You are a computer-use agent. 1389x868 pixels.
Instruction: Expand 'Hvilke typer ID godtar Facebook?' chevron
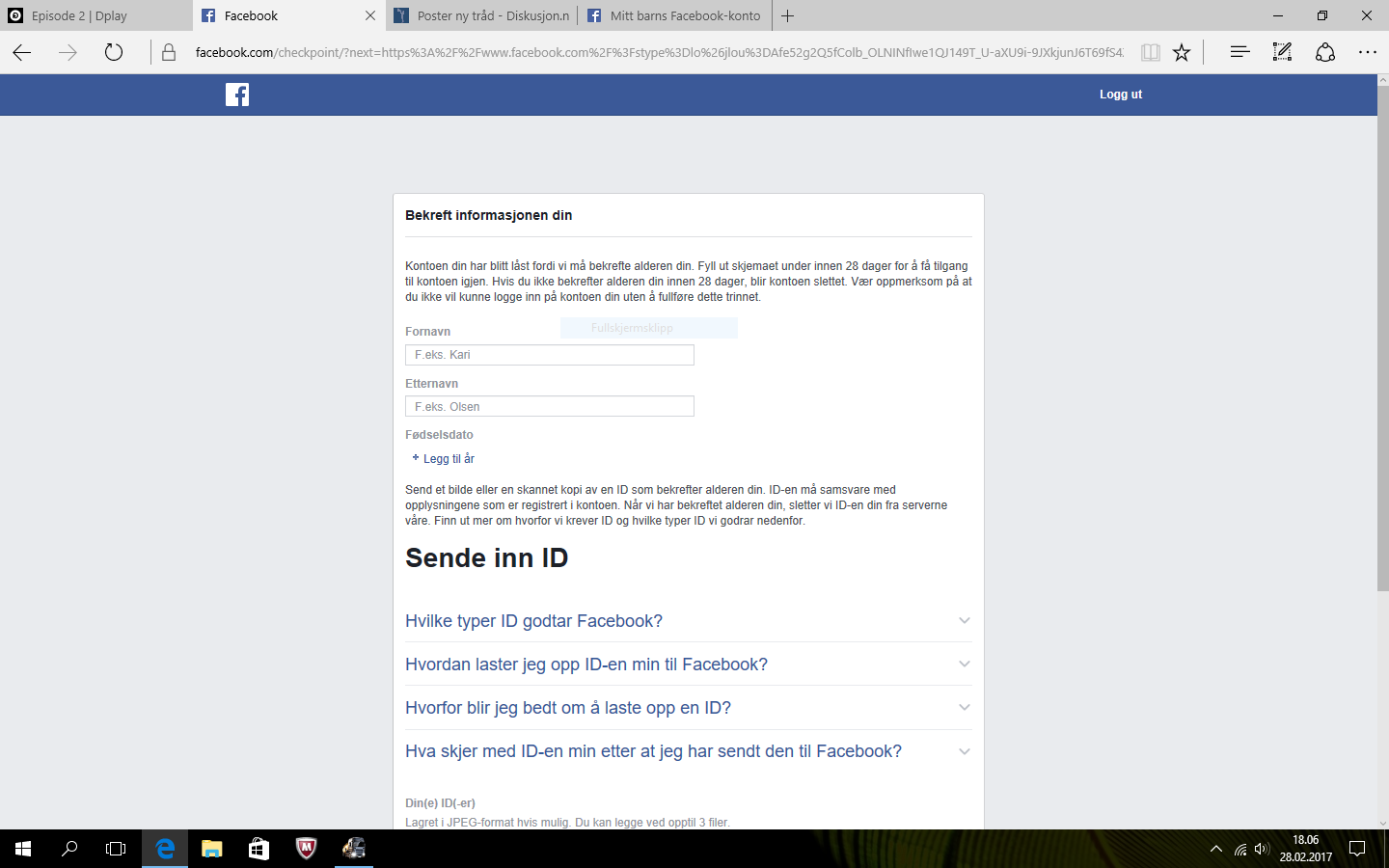[965, 621]
